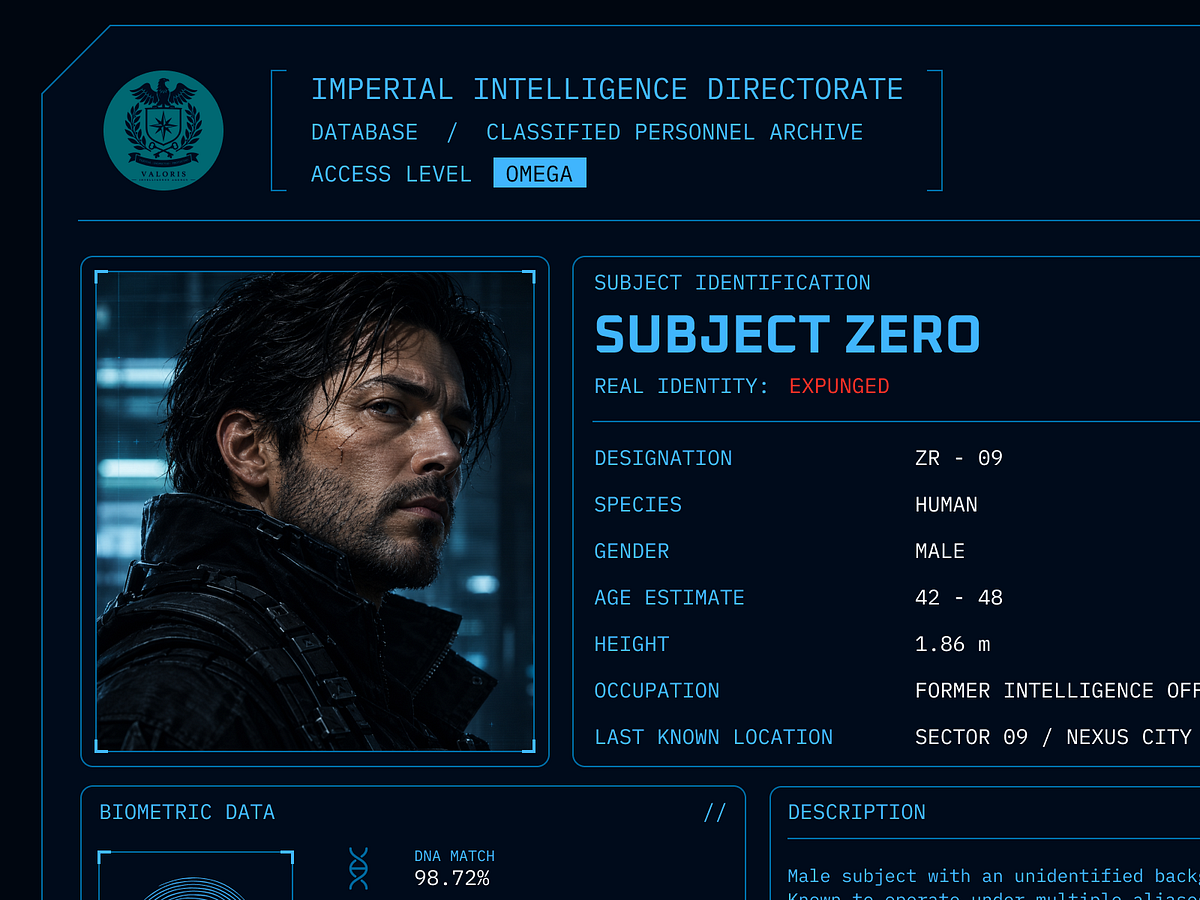Click the GENDER field label

click(632, 551)
